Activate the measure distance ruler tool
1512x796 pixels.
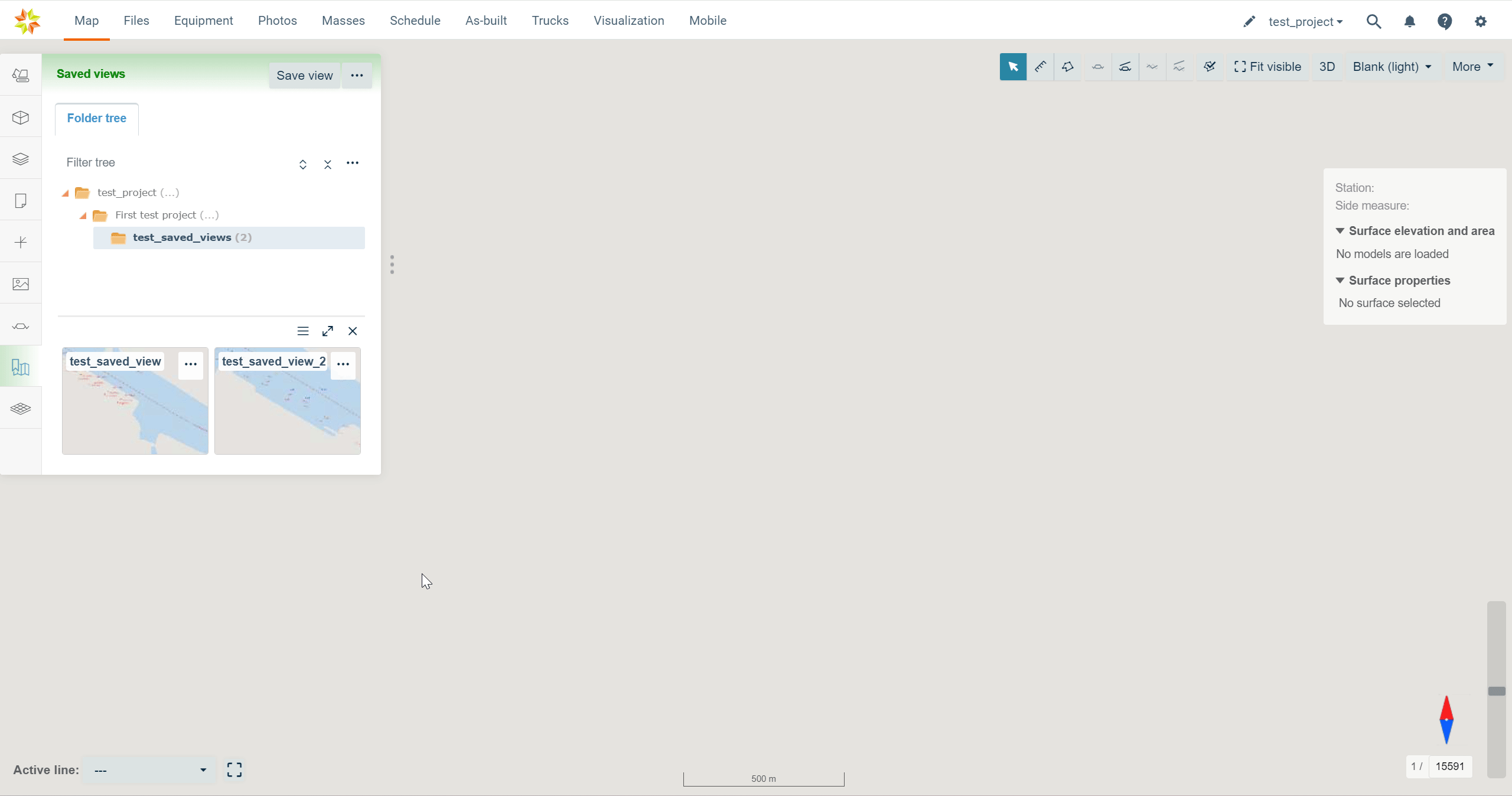1041,67
